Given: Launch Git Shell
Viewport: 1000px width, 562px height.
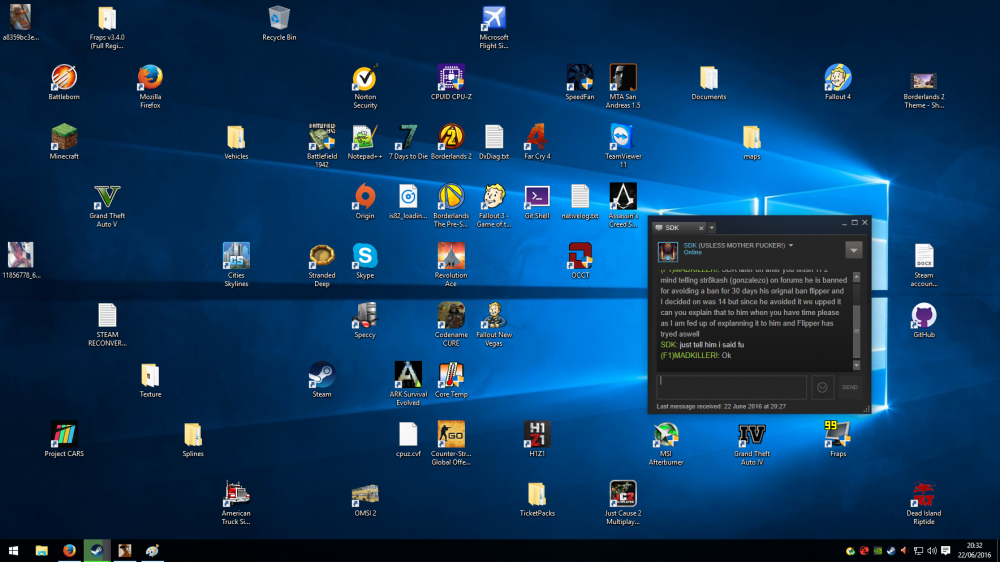Looking at the screenshot, I should tap(537, 201).
